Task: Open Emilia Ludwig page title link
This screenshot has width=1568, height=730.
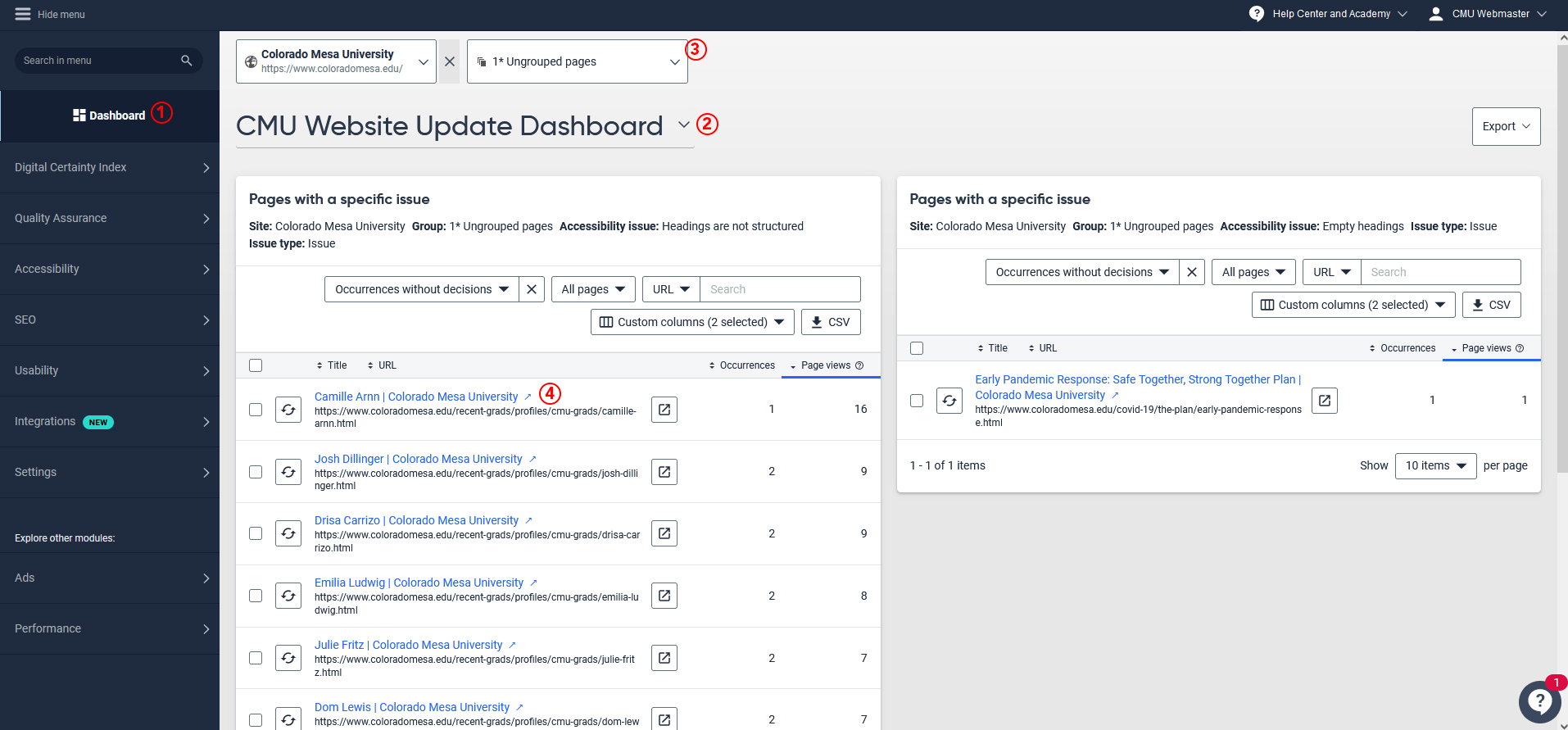Action: (x=419, y=583)
